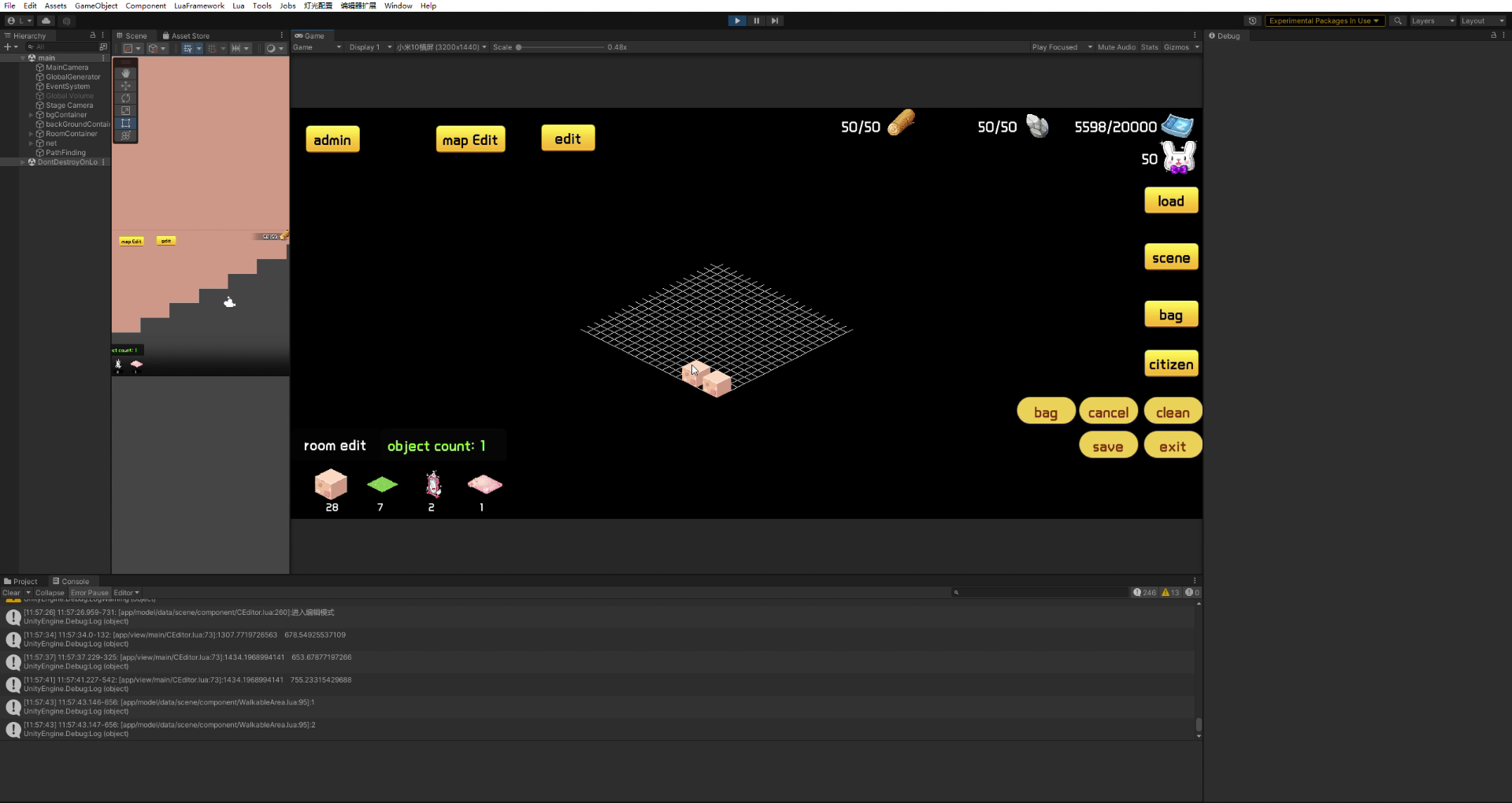Open the version control icon beside the cloud
Image resolution: width=1512 pixels, height=803 pixels.
[x=66, y=20]
